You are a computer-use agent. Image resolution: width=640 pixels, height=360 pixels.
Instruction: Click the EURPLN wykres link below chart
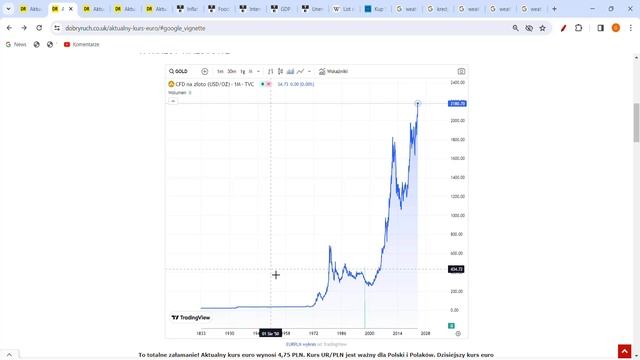(x=301, y=344)
